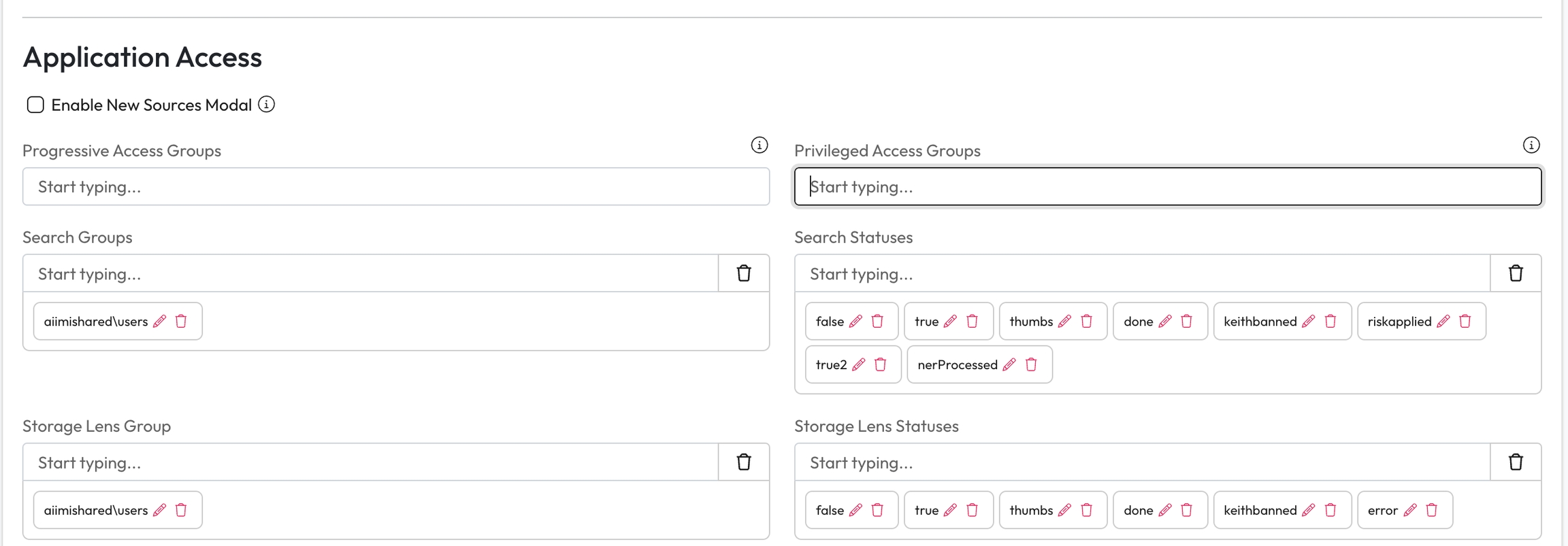1568x546 pixels.
Task: Open Progressive Access Groups info icon
Action: click(759, 145)
